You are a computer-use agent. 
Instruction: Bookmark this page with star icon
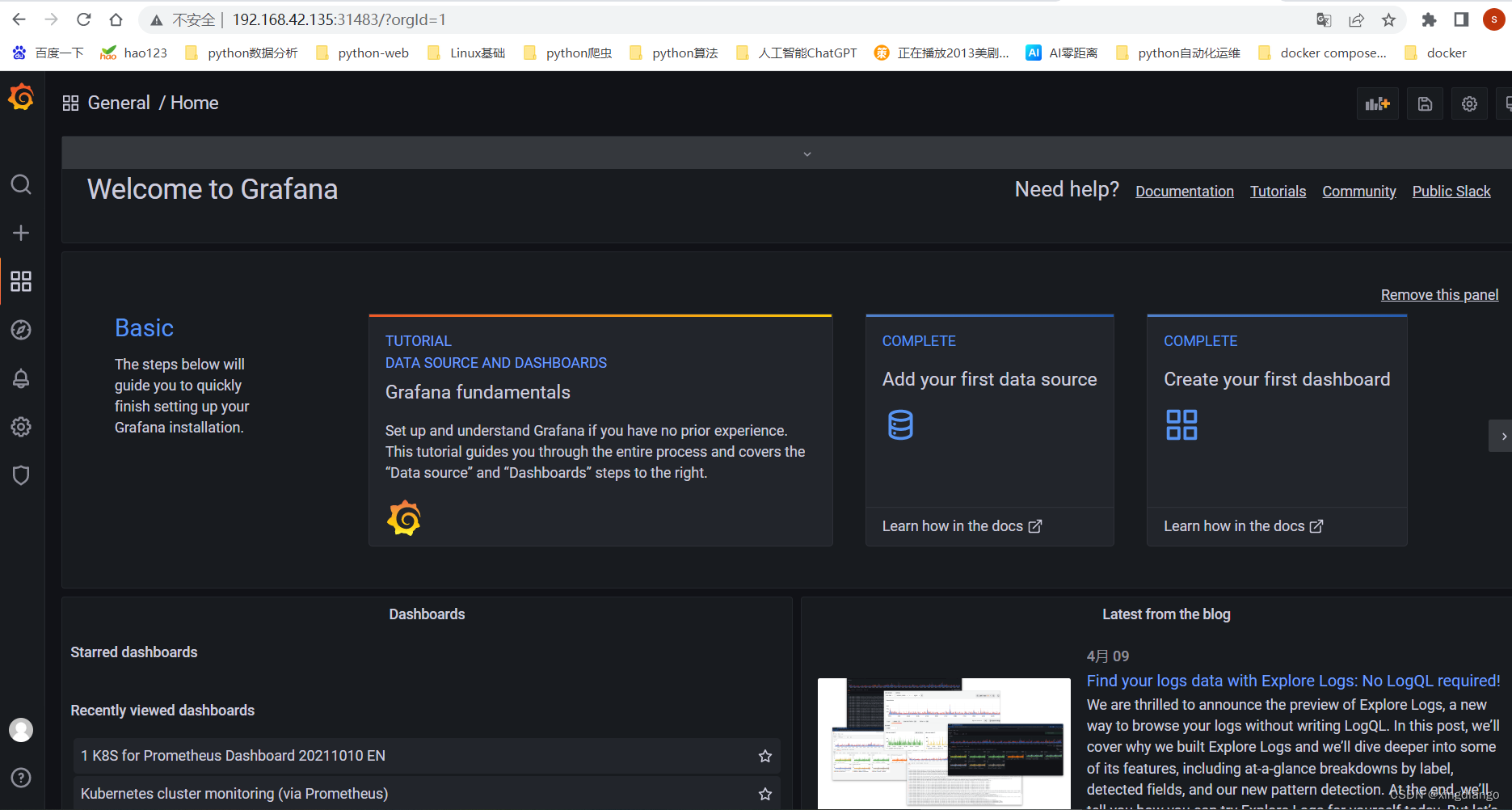[x=1388, y=20]
